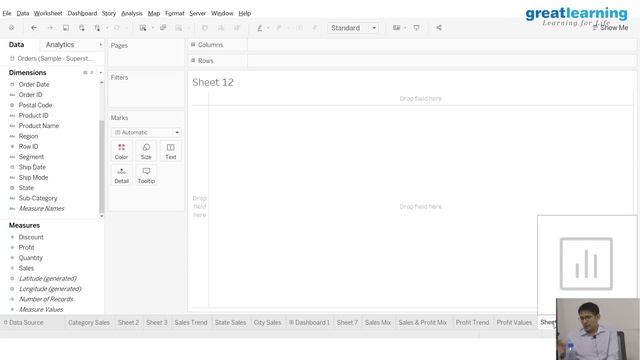Select the Number of Records measure
Screen dimensions: 640x360
pos(46,299)
